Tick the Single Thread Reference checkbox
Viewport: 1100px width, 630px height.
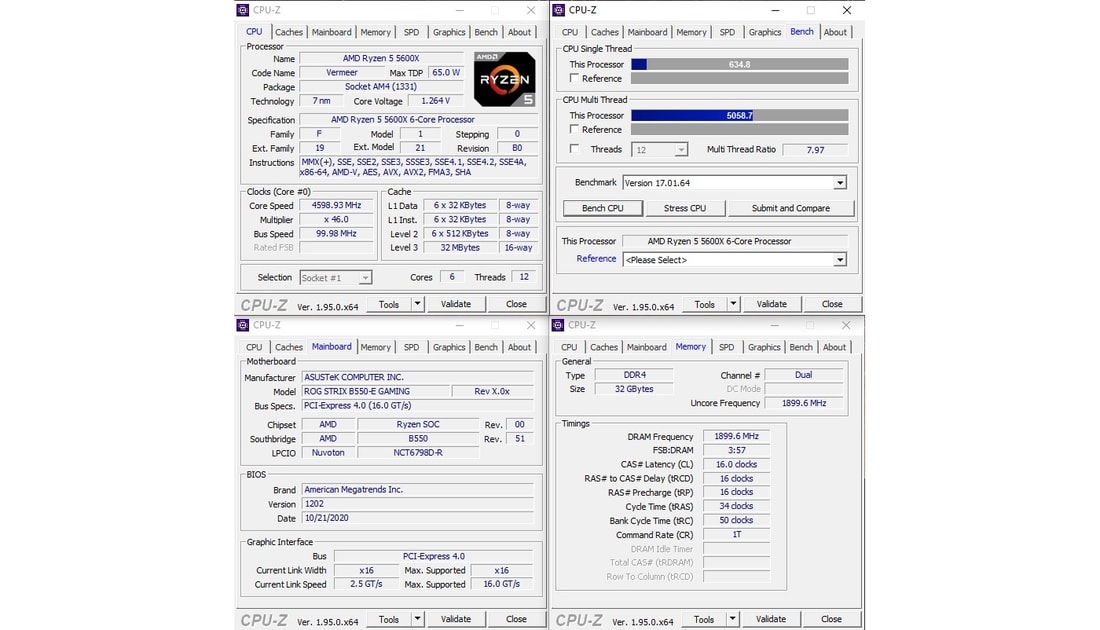point(575,78)
